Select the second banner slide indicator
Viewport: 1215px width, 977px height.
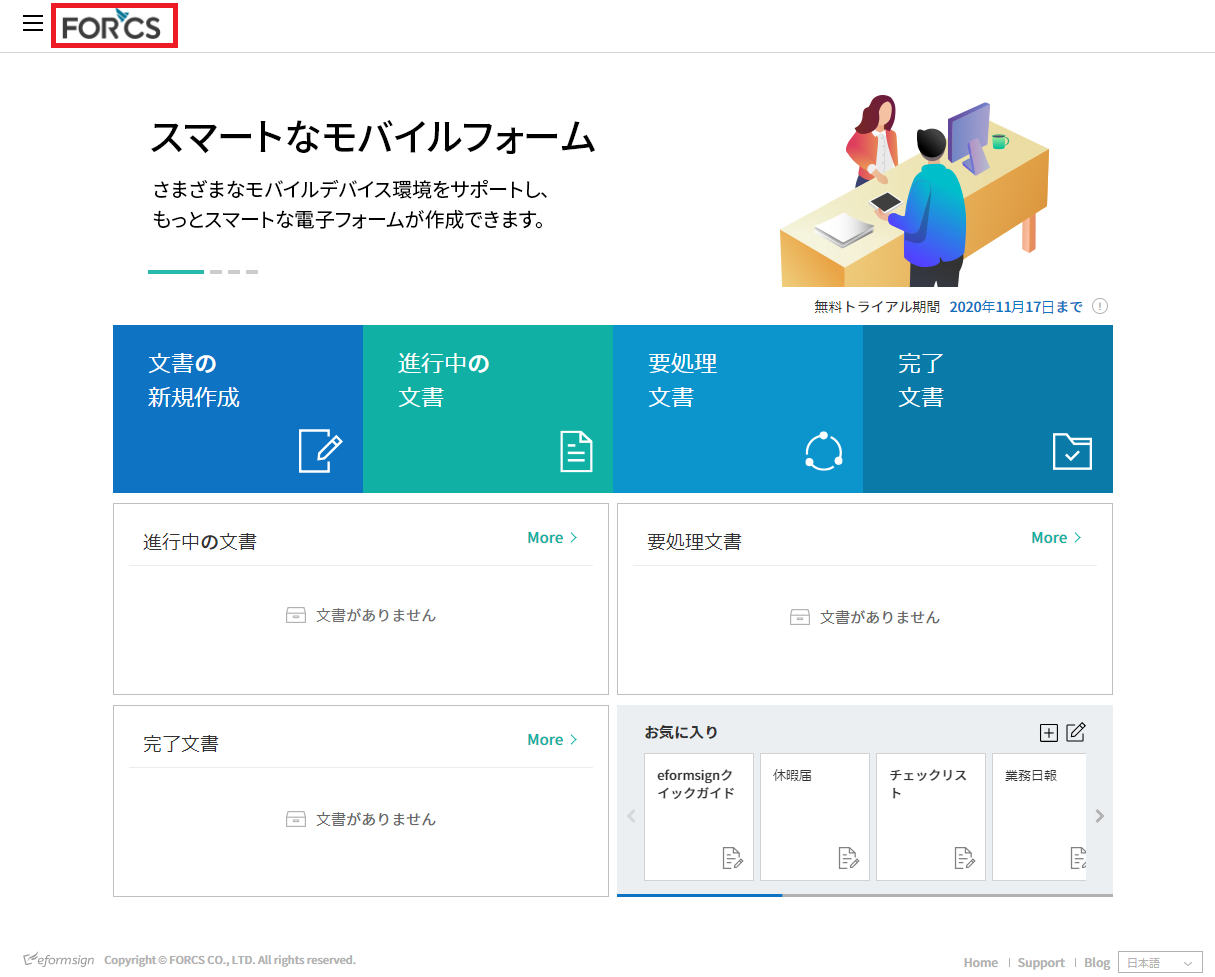(x=216, y=272)
